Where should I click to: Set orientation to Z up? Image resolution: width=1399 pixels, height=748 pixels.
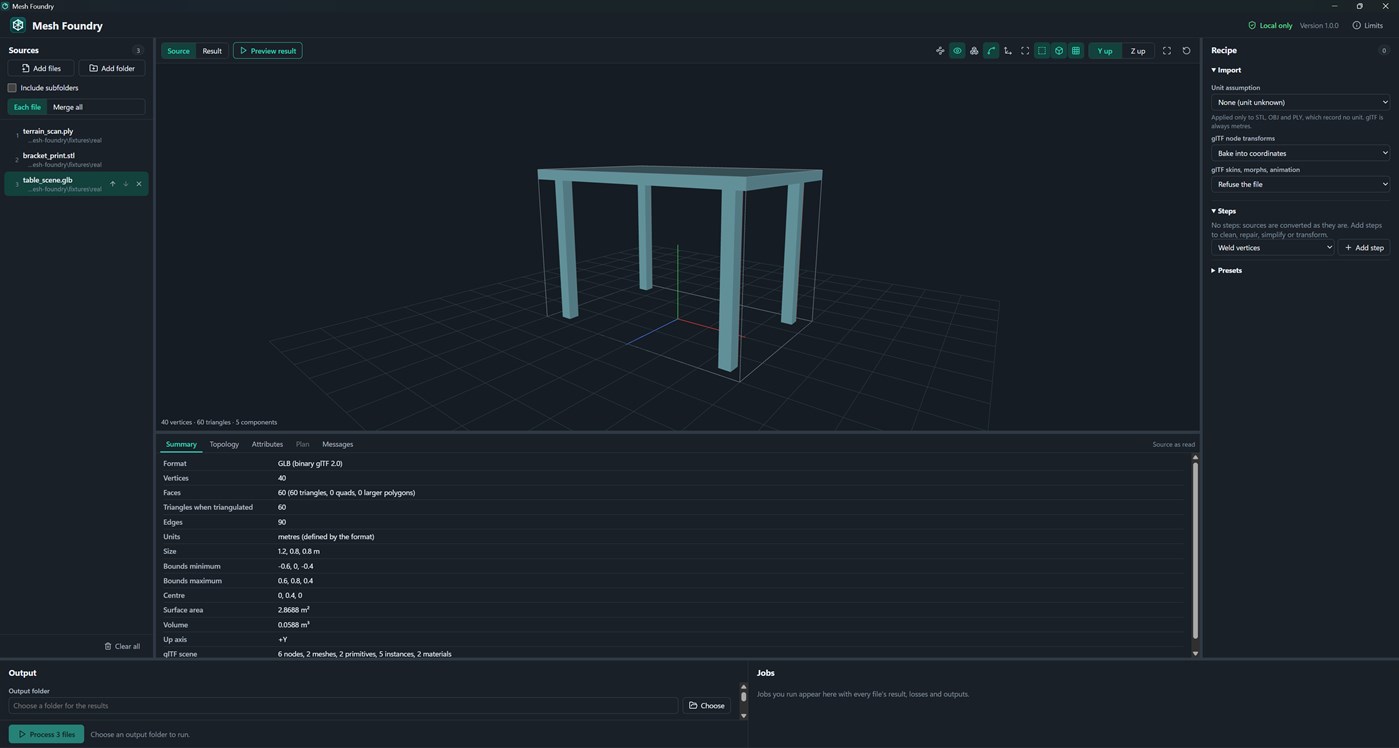(x=1138, y=51)
